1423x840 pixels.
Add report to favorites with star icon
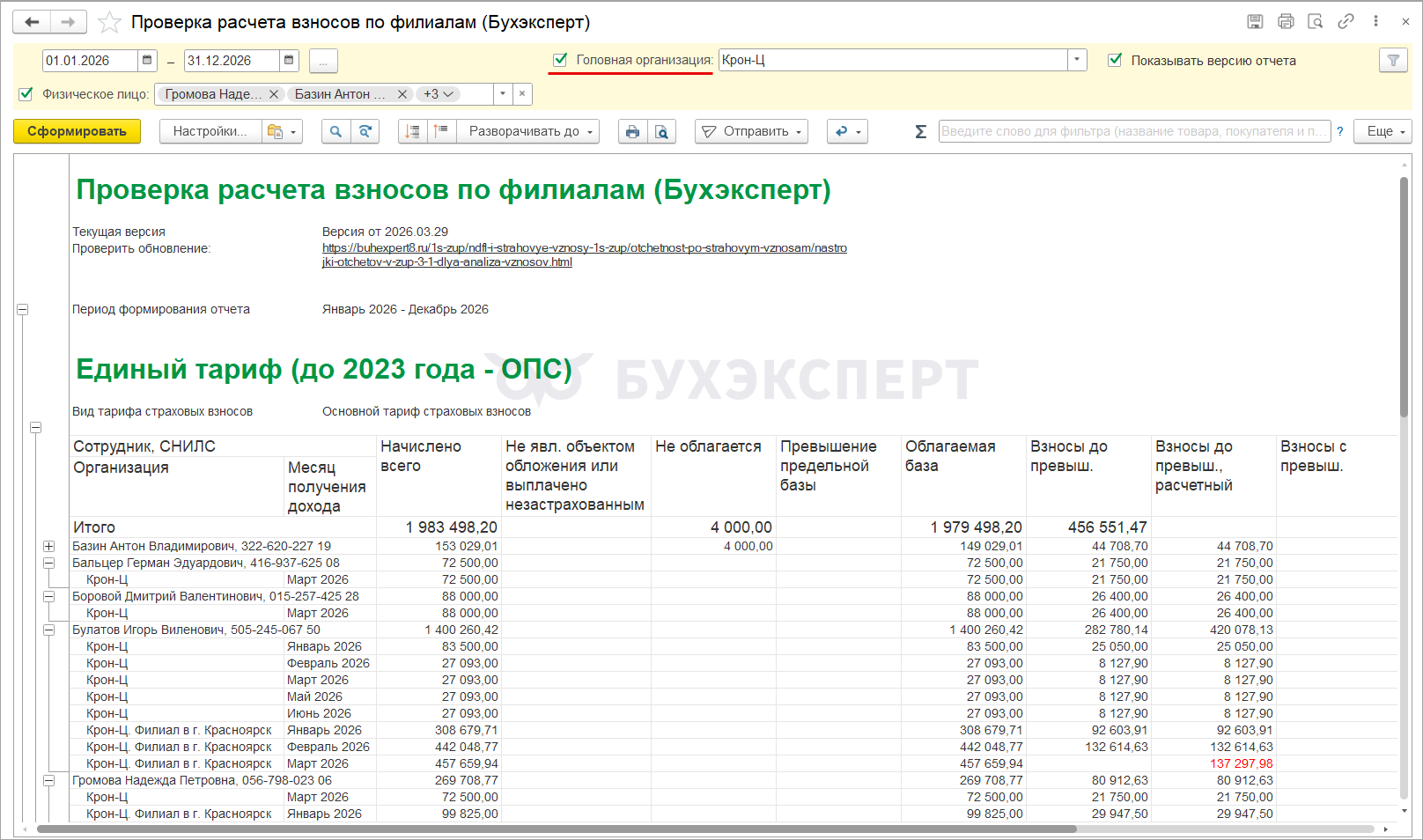point(109,22)
